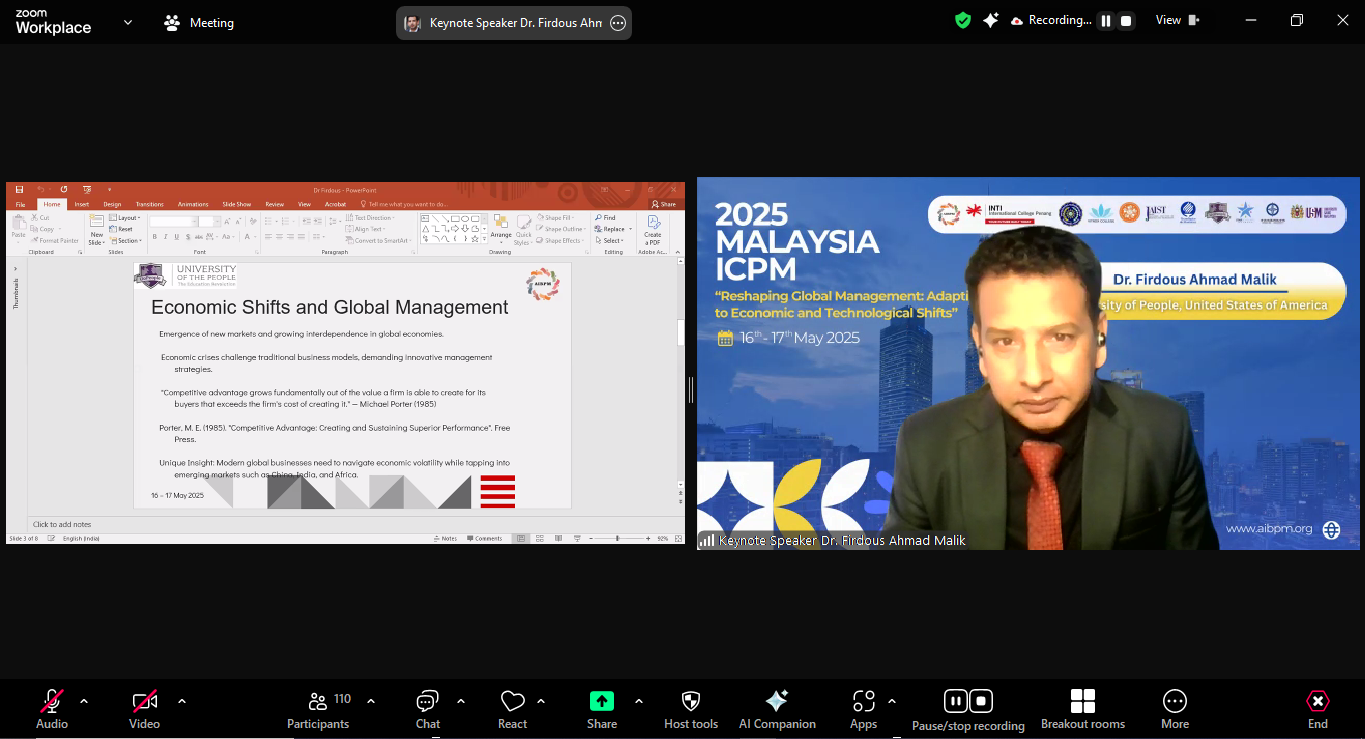This screenshot has height=739, width=1365.
Task: Expand video options arrow beside Video
Action: click(181, 701)
